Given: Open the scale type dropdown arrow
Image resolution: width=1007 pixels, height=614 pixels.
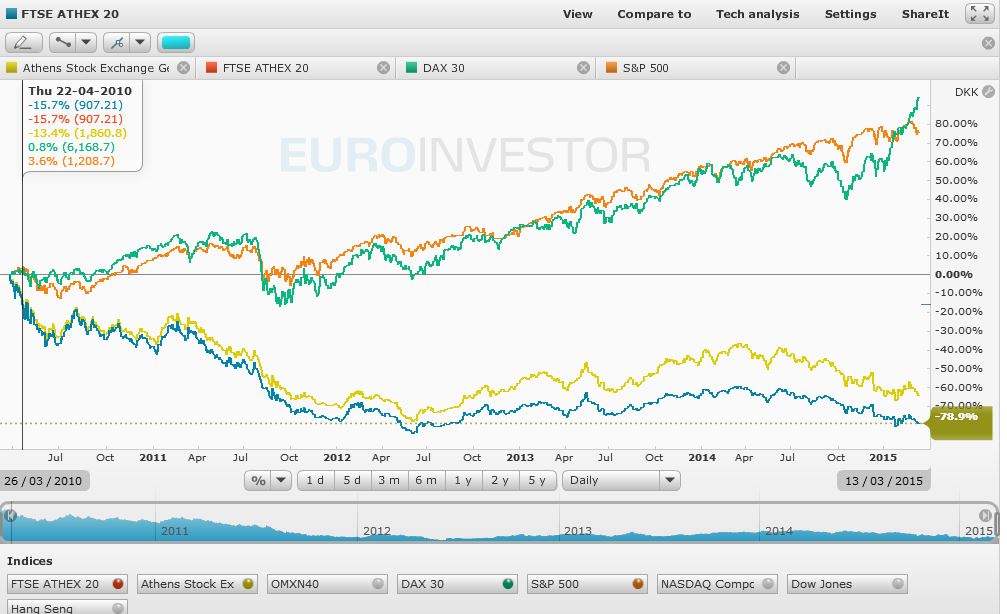Looking at the screenshot, I should pos(281,480).
